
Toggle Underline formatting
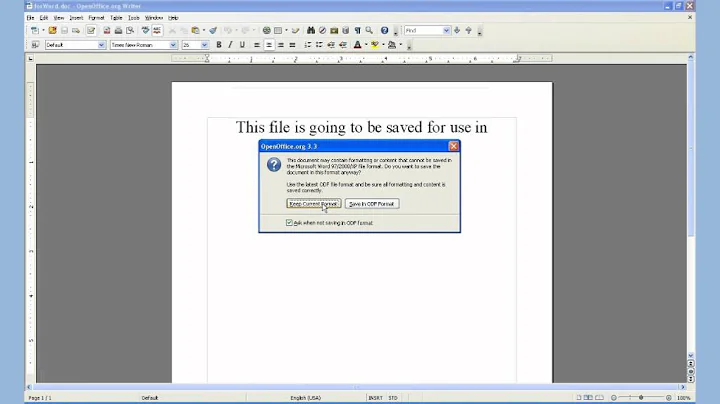tap(242, 45)
